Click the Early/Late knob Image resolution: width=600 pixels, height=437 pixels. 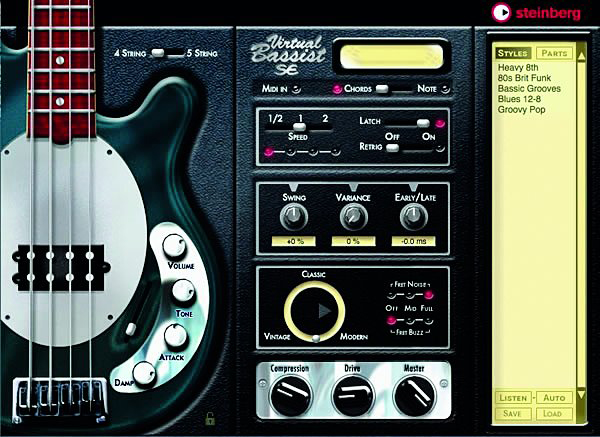coord(413,217)
